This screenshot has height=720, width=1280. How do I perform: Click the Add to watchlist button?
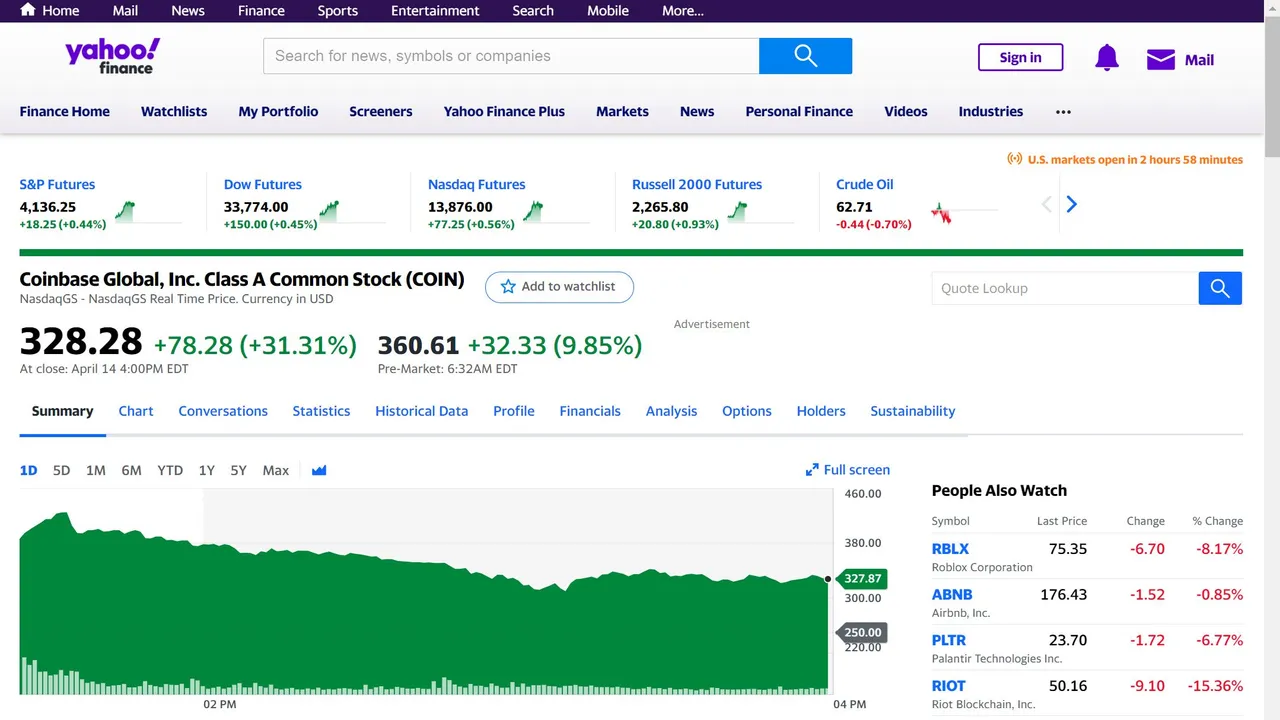point(559,287)
